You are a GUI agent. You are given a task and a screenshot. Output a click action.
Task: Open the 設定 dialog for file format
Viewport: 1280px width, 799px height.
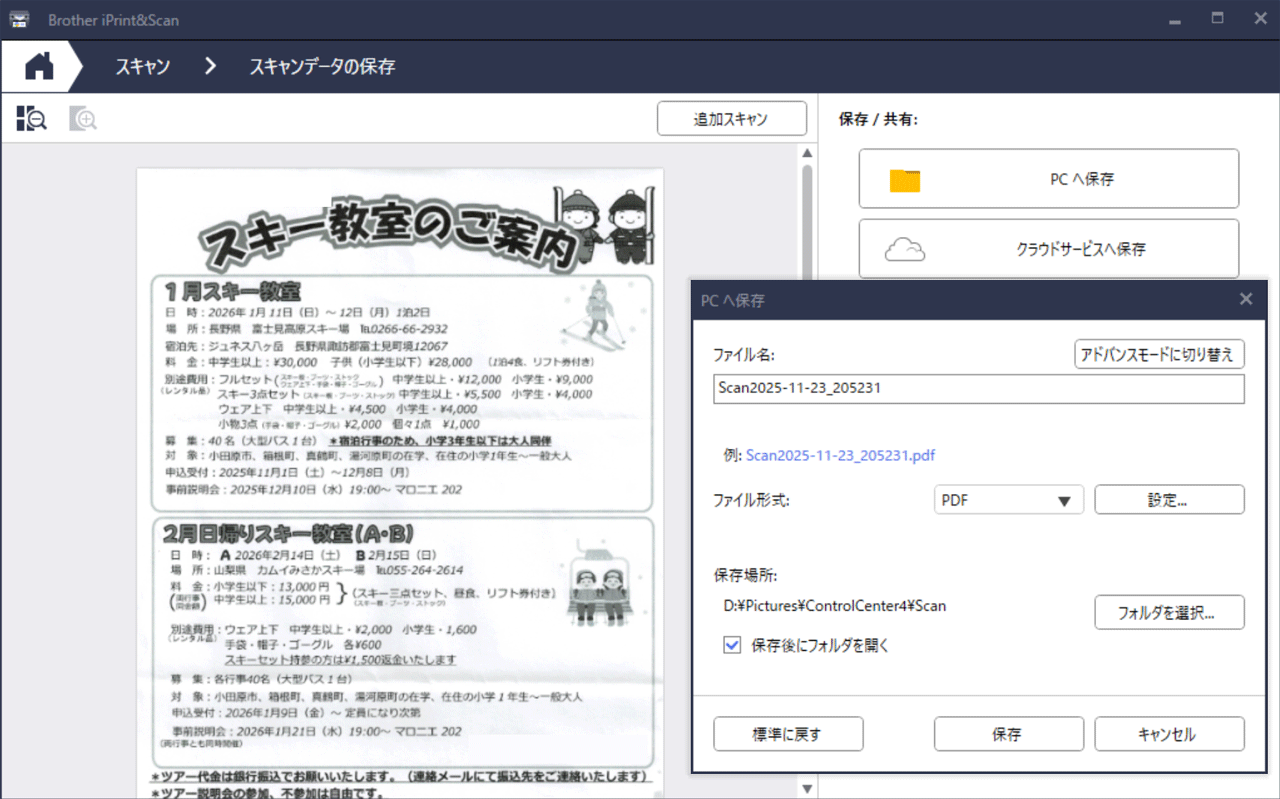(x=1169, y=499)
